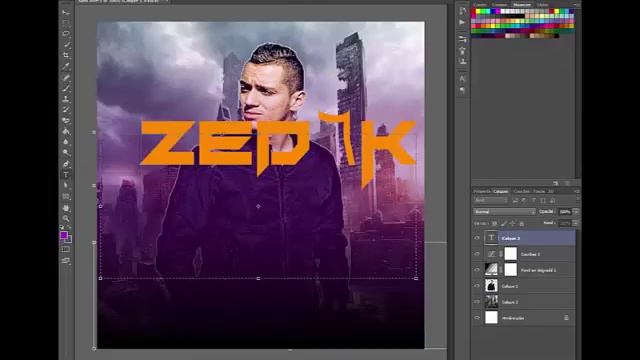The width and height of the screenshot is (640, 360).
Task: Select the Eraser tool
Action: pyautogui.click(x=66, y=120)
